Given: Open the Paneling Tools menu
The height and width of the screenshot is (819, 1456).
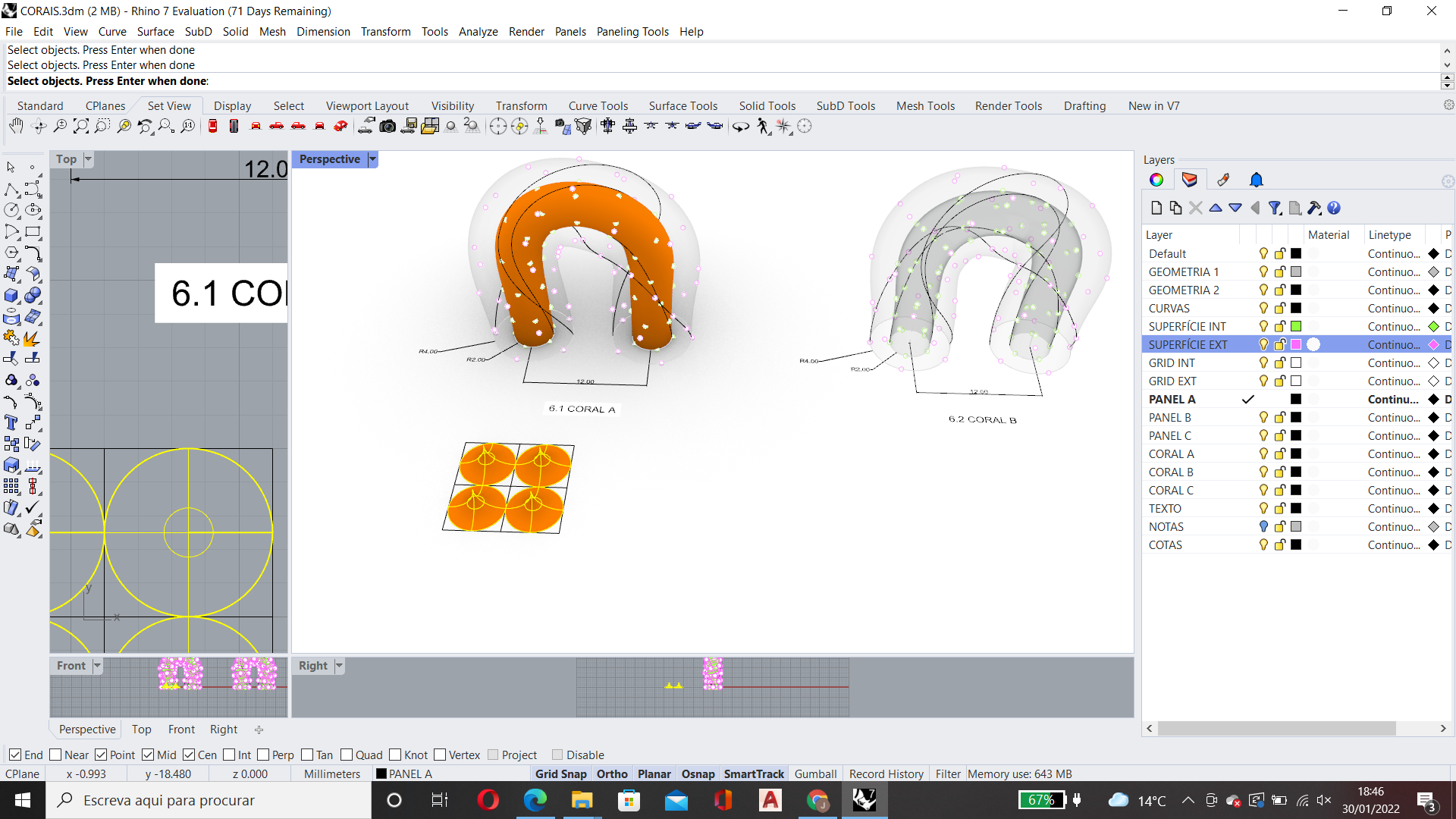Looking at the screenshot, I should (x=632, y=31).
